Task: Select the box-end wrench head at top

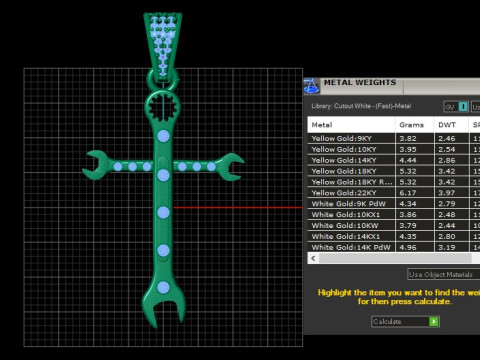Action: (x=163, y=107)
